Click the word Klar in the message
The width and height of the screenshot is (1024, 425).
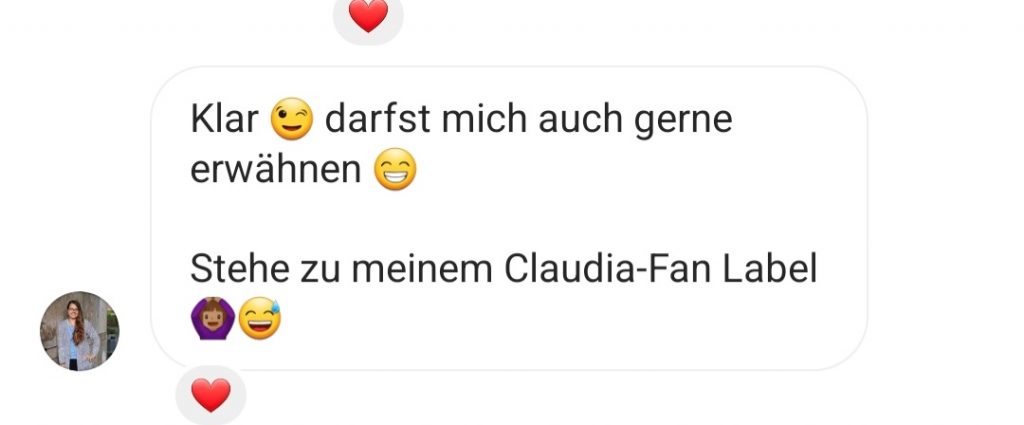tap(224, 119)
